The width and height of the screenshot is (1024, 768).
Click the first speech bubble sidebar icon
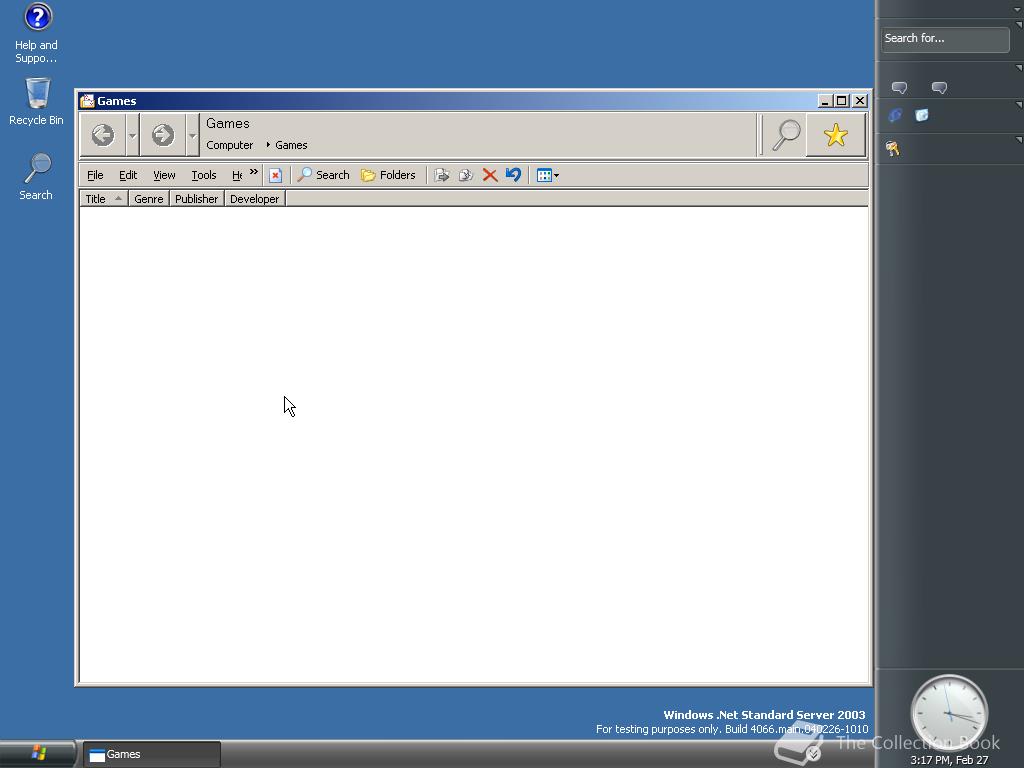point(899,88)
